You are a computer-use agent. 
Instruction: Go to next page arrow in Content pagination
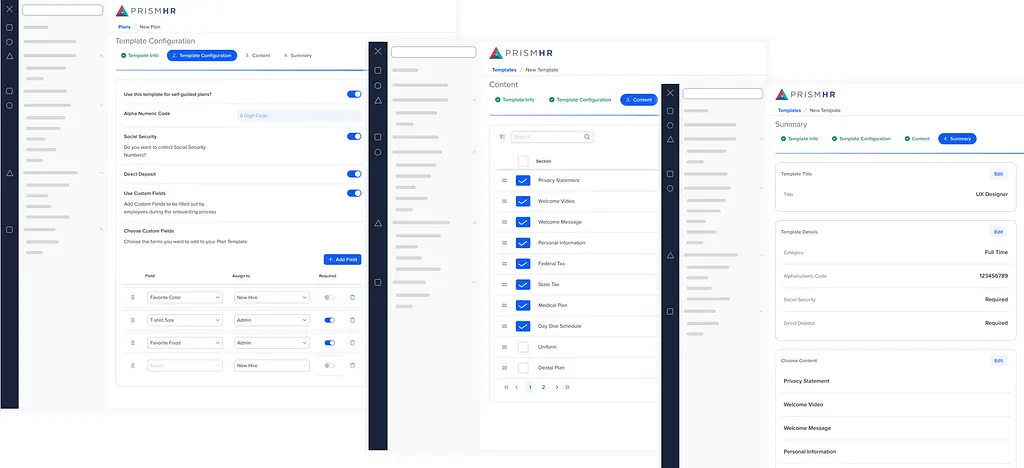click(556, 387)
